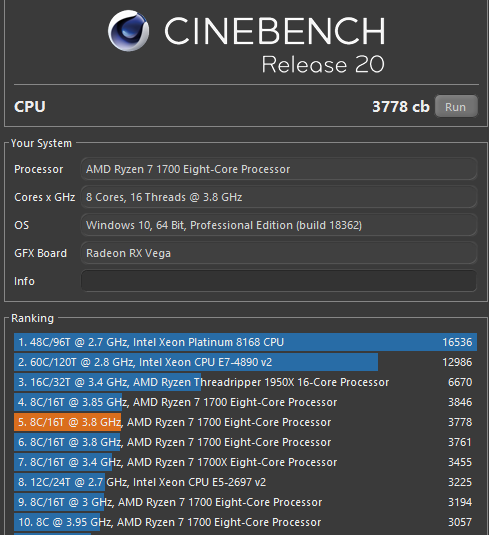Click the 16536 top ranking score
The width and height of the screenshot is (489, 535).
pyautogui.click(x=457, y=342)
